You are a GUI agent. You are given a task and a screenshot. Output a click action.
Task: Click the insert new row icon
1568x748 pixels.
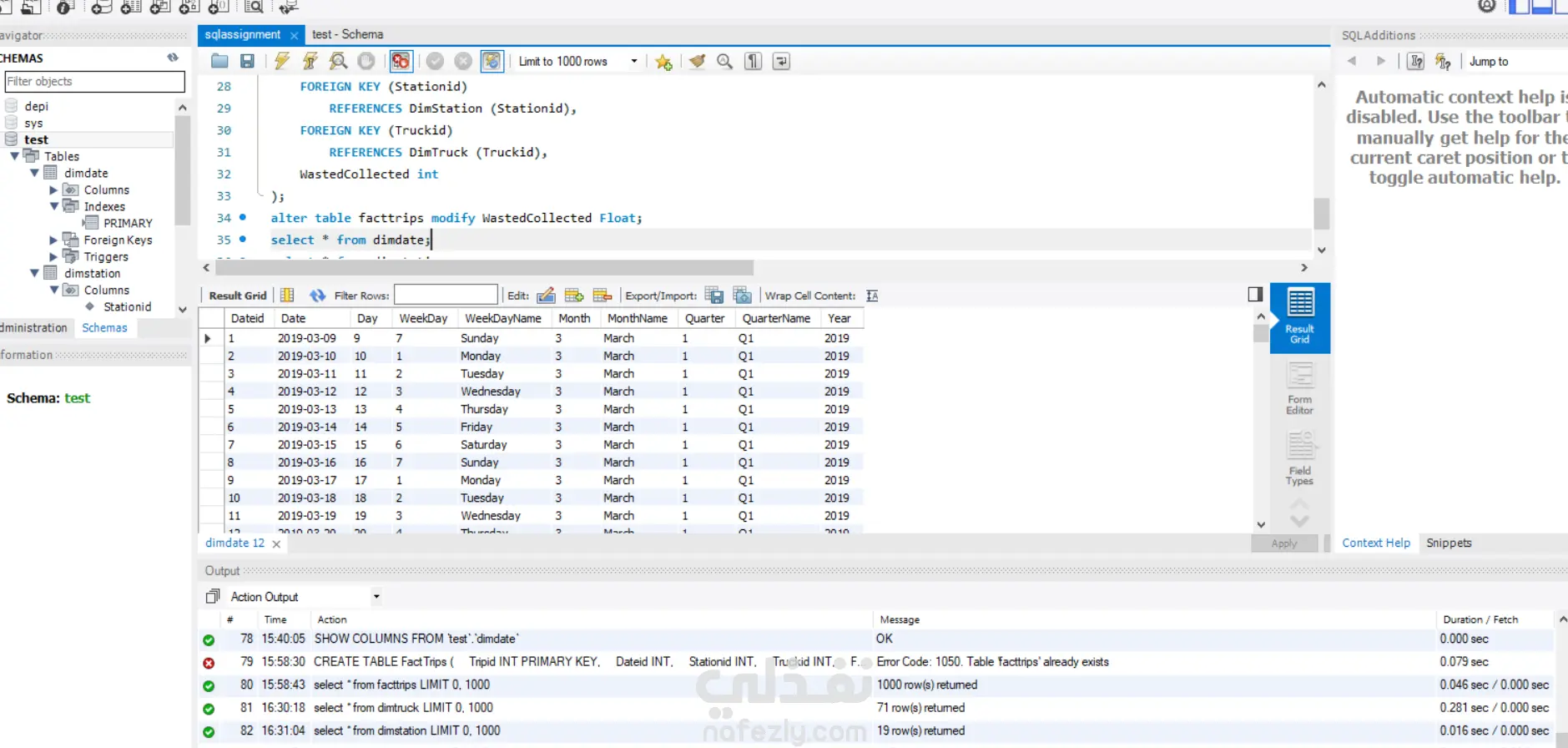[574, 296]
